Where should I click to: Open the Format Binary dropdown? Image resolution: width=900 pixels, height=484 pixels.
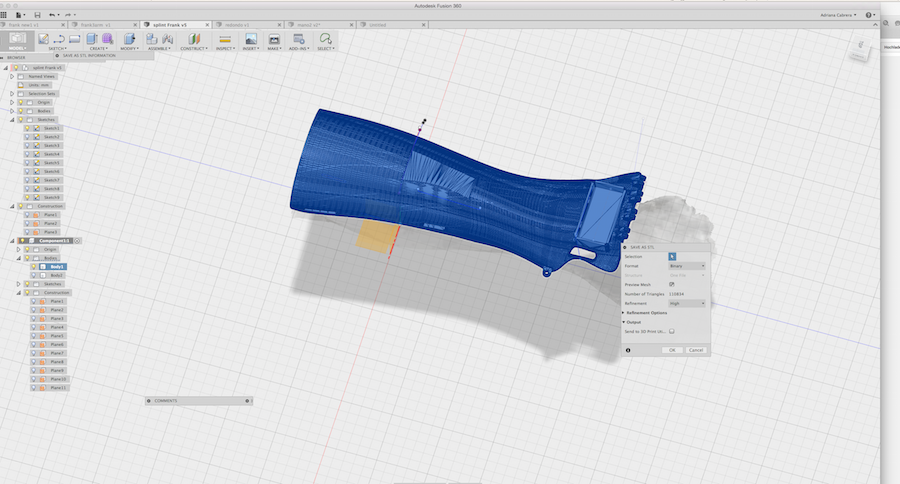687,266
